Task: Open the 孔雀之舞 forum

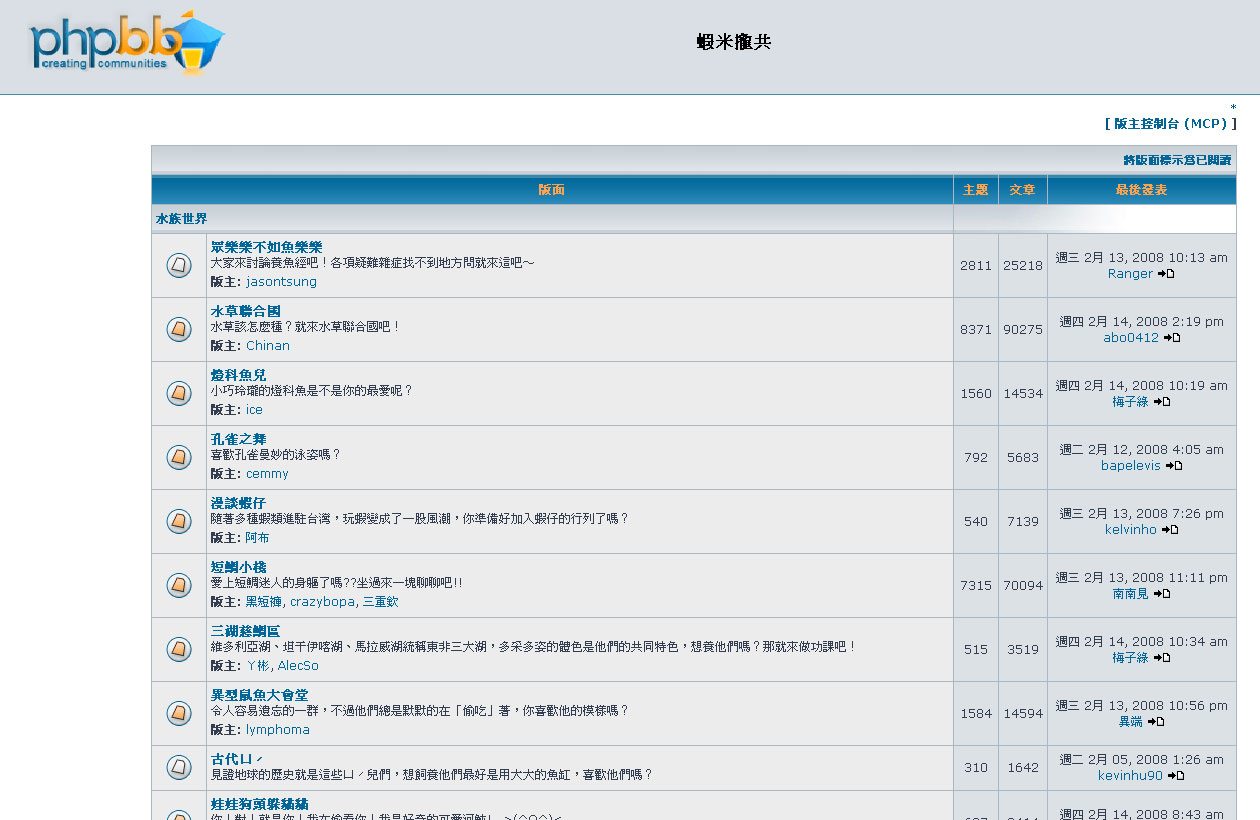Action: [x=239, y=439]
